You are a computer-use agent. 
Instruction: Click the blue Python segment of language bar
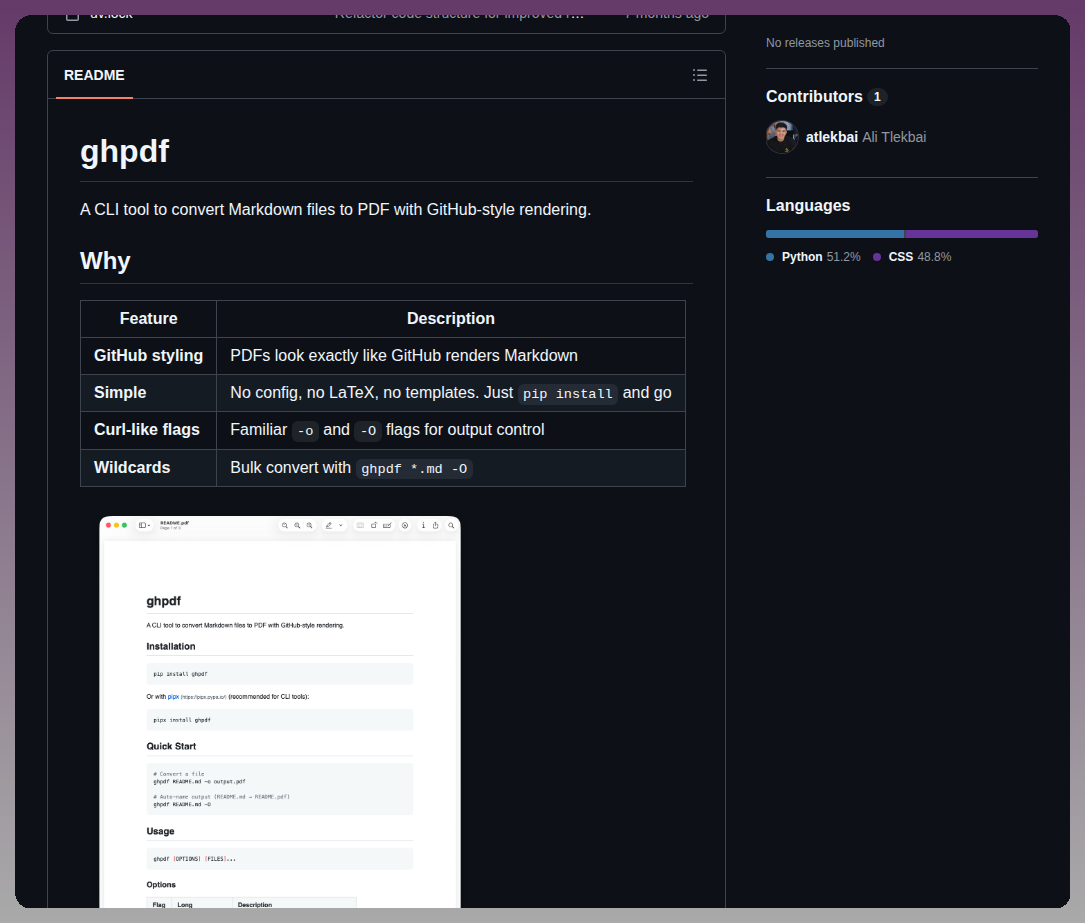(x=835, y=234)
